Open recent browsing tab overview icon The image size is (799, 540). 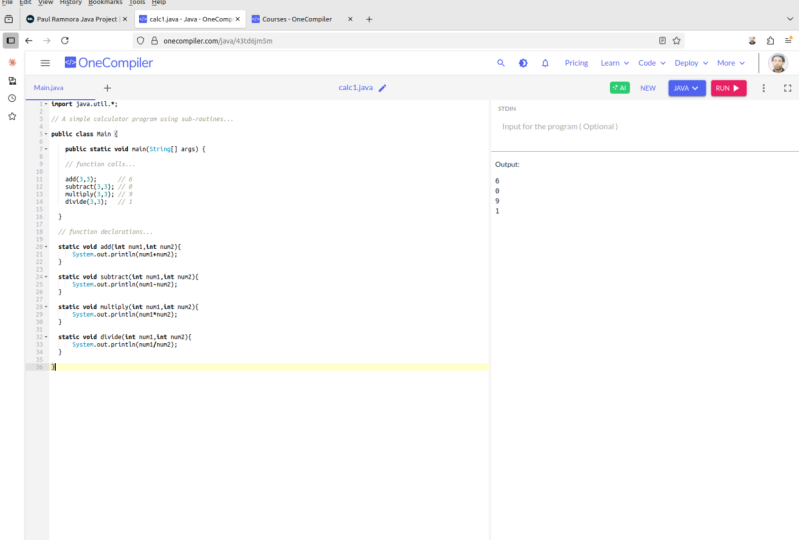(x=9, y=19)
